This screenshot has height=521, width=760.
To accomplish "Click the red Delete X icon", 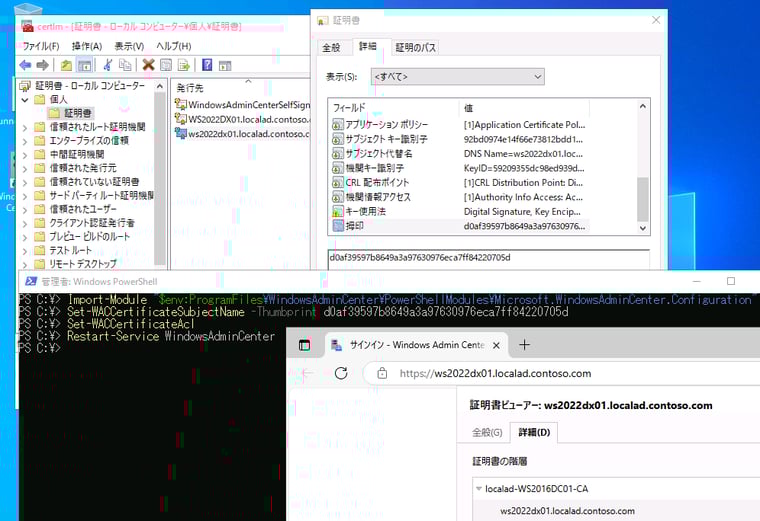I will pyautogui.click(x=148, y=64).
